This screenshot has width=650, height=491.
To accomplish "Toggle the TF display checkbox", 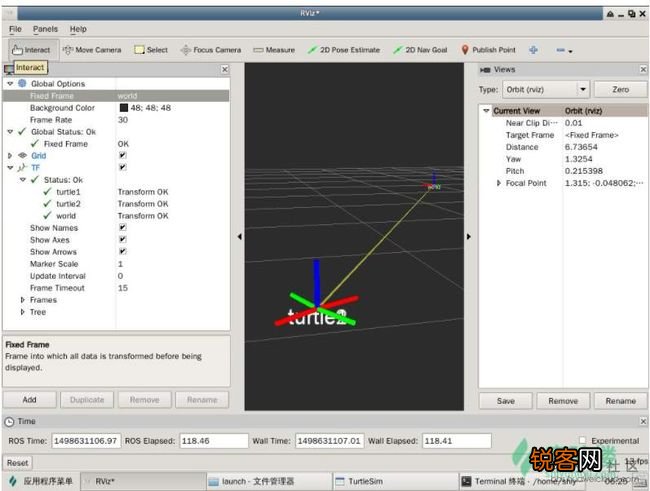I will tap(123, 167).
